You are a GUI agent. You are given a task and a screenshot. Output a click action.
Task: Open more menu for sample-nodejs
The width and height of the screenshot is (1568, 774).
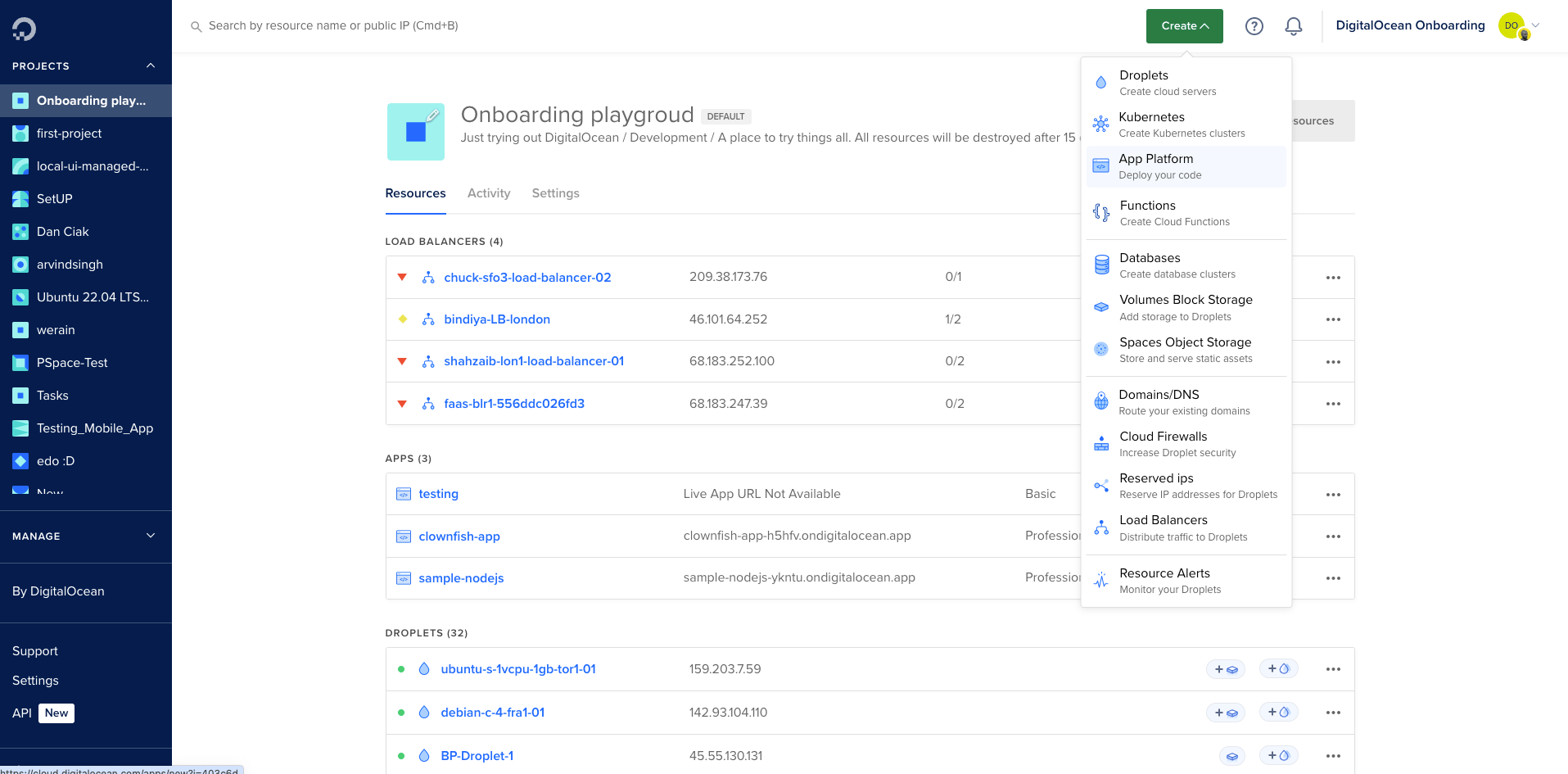(x=1333, y=578)
